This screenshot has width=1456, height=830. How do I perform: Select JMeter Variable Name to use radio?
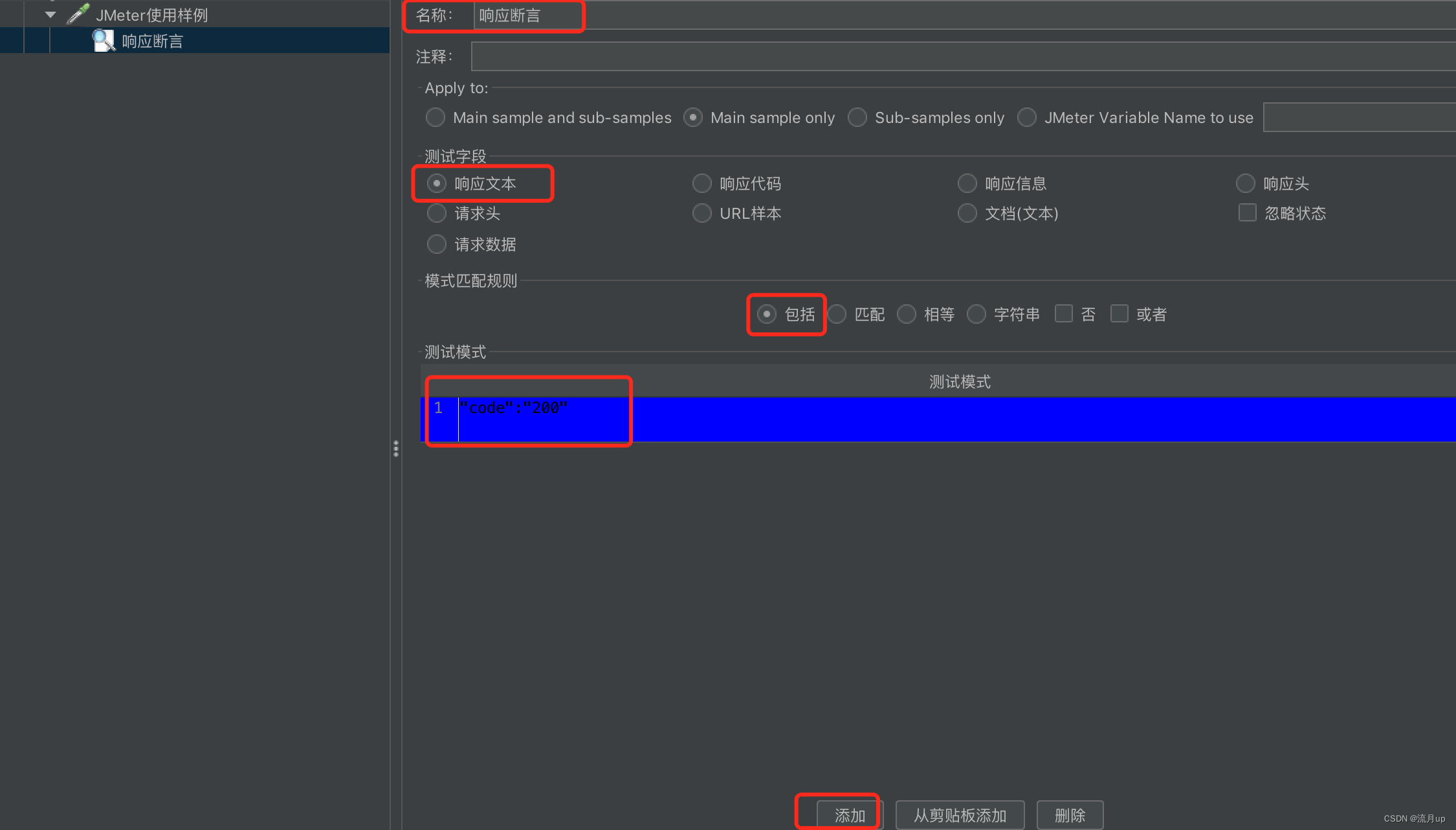1027,117
